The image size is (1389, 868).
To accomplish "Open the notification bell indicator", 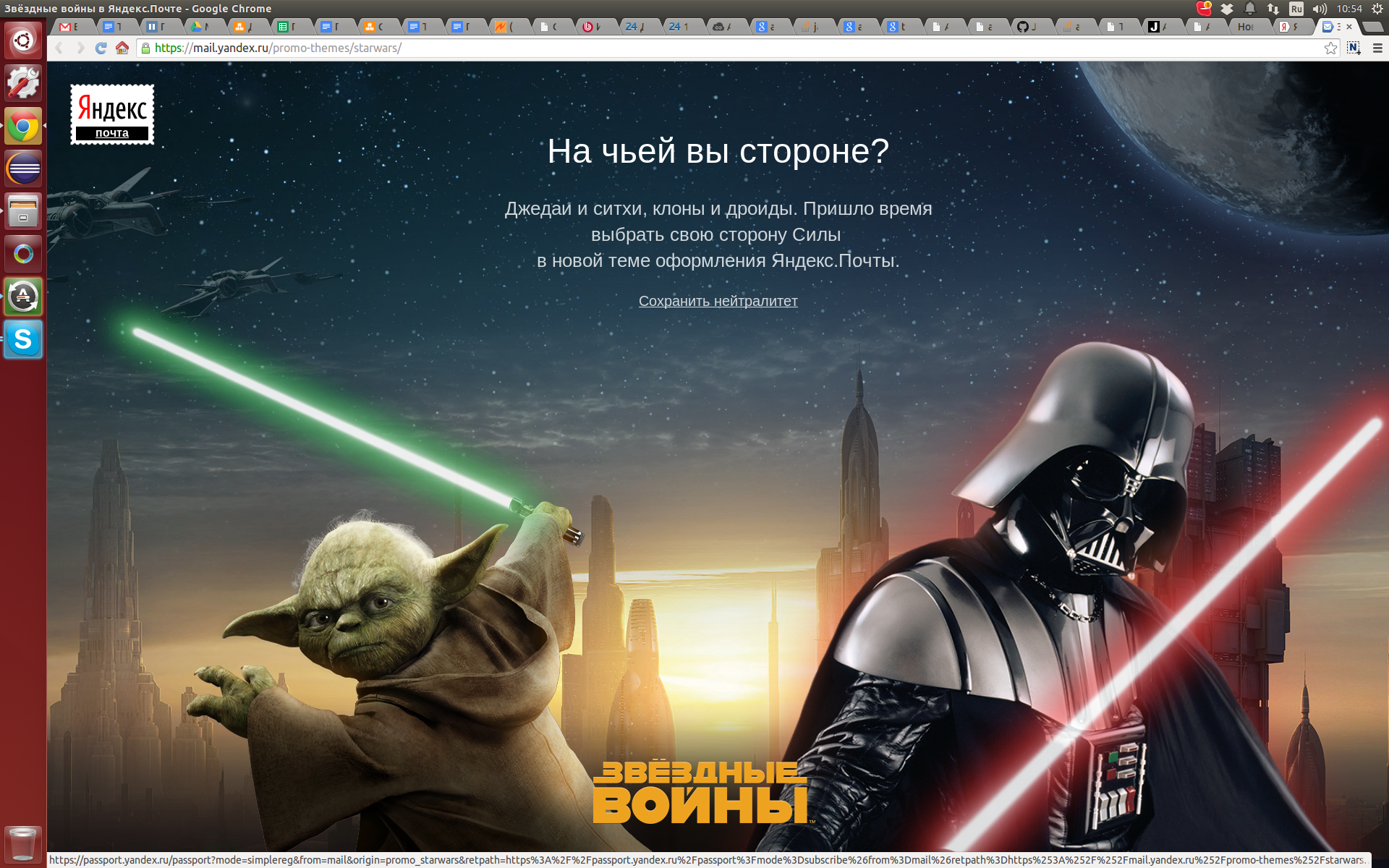I will point(1250,9).
